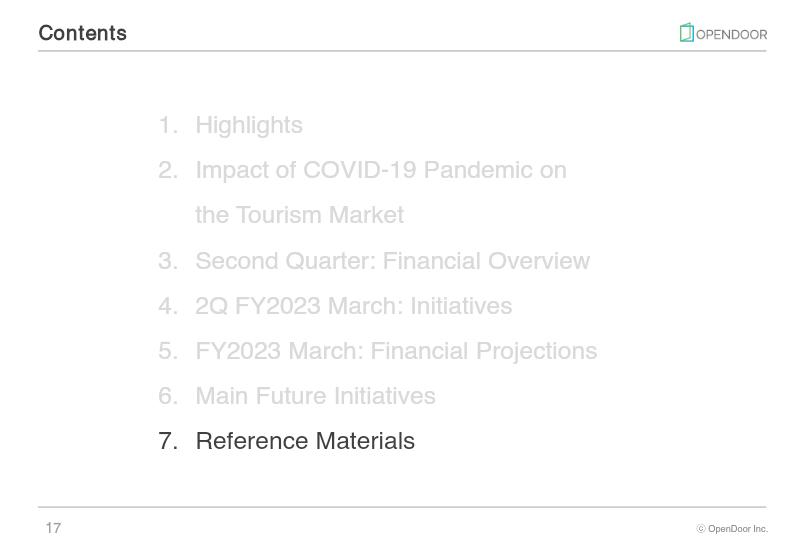The image size is (799, 553).
Task: Open 2Q FY2023 March: Initiatives
Action: (x=354, y=306)
